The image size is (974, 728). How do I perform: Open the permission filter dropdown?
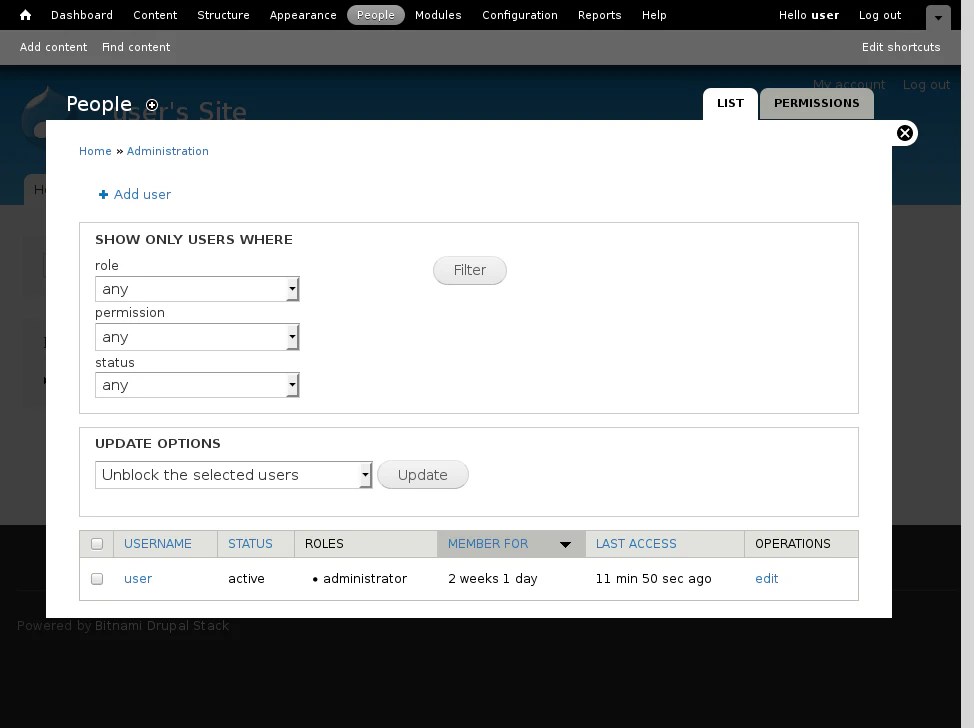pos(197,337)
